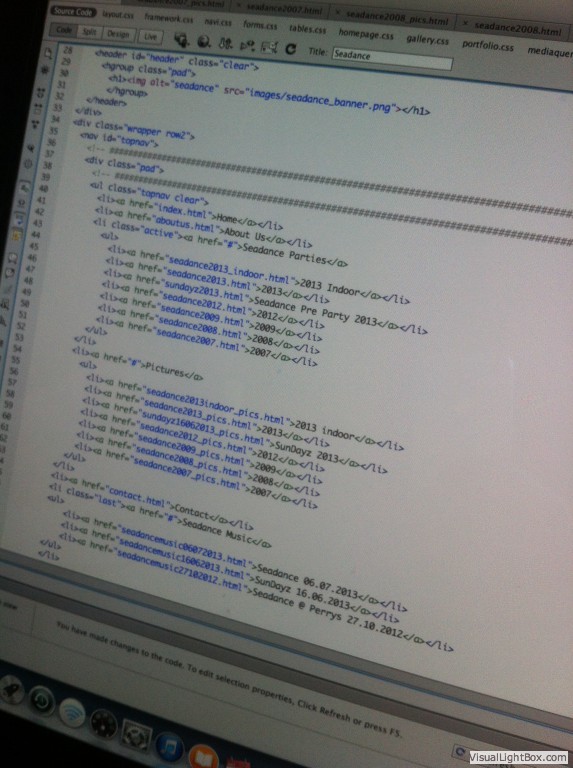The width and height of the screenshot is (573, 768).
Task: Click the W3C validation toolbar icon
Action: click(x=247, y=46)
